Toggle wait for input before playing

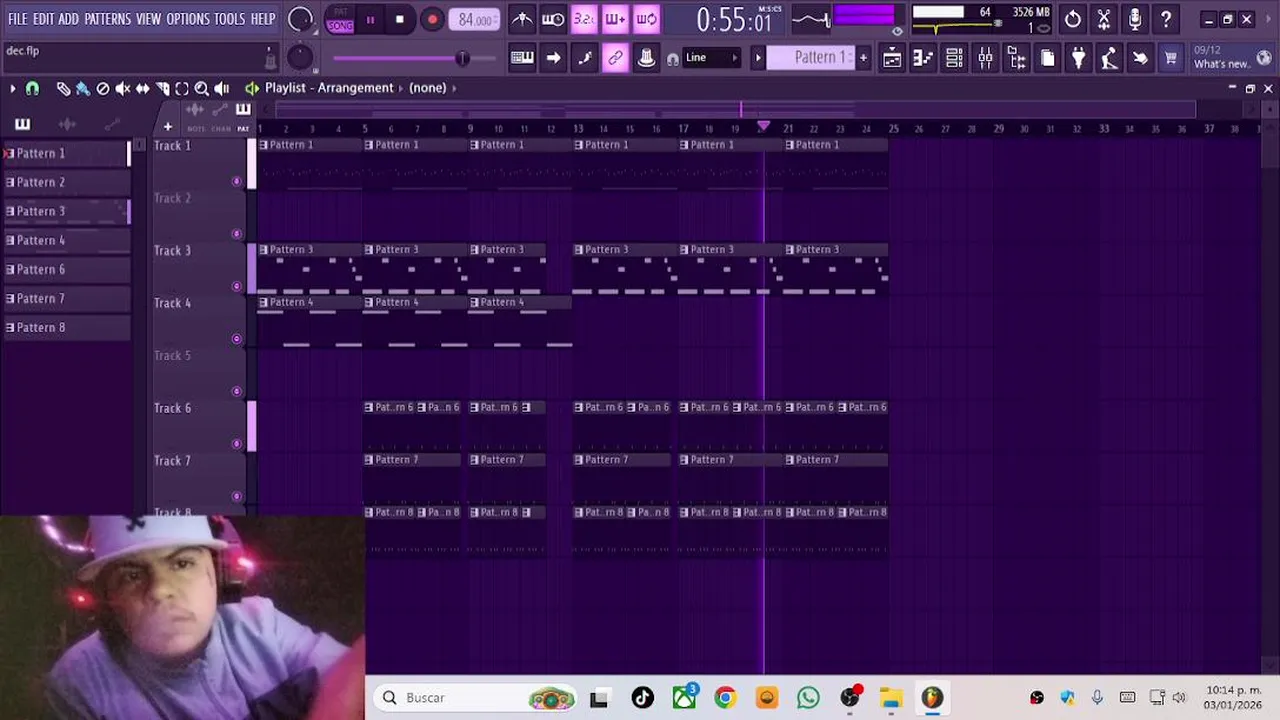coord(553,19)
